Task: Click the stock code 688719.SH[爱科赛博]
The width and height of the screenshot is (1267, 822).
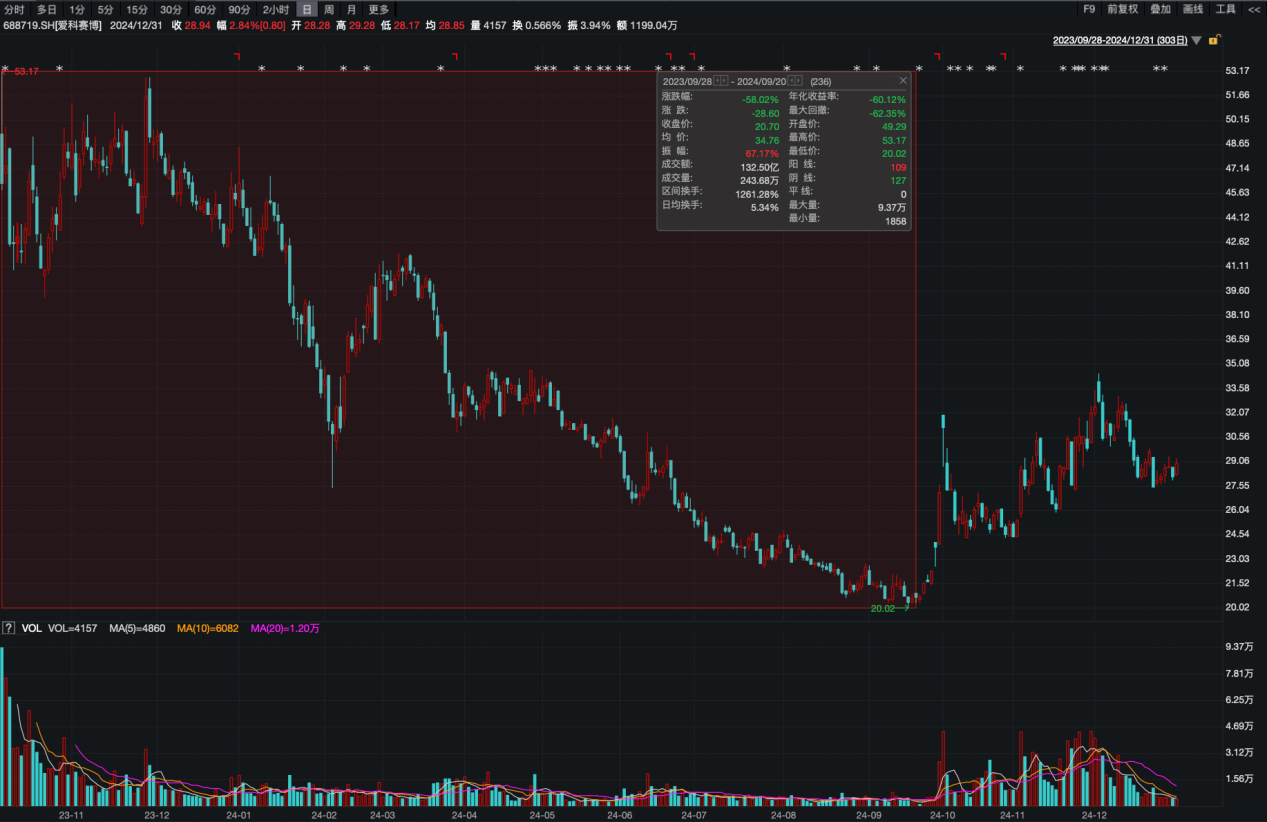Action: pos(52,25)
